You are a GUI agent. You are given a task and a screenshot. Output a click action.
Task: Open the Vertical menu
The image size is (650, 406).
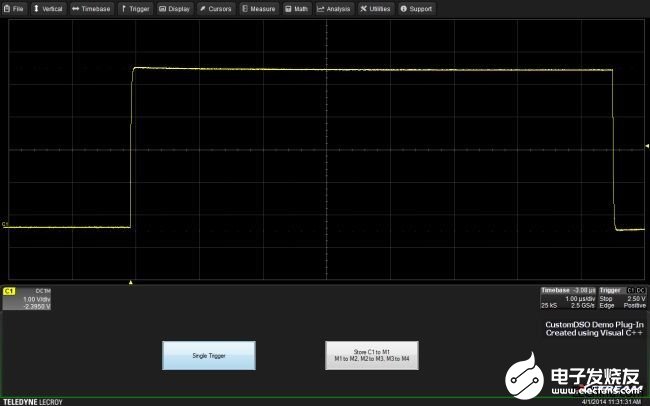pyautogui.click(x=48, y=9)
